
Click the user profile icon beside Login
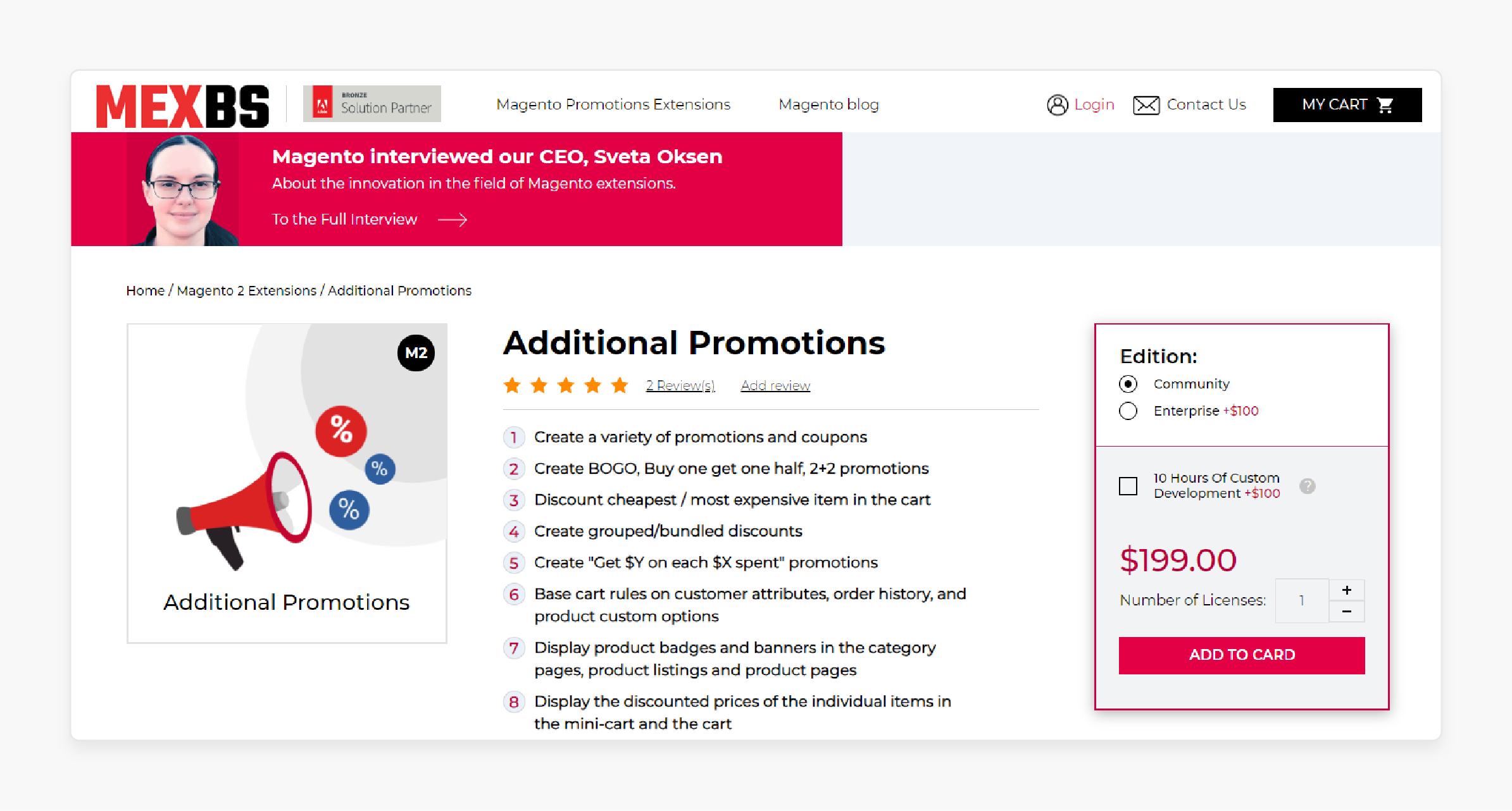coord(1057,105)
